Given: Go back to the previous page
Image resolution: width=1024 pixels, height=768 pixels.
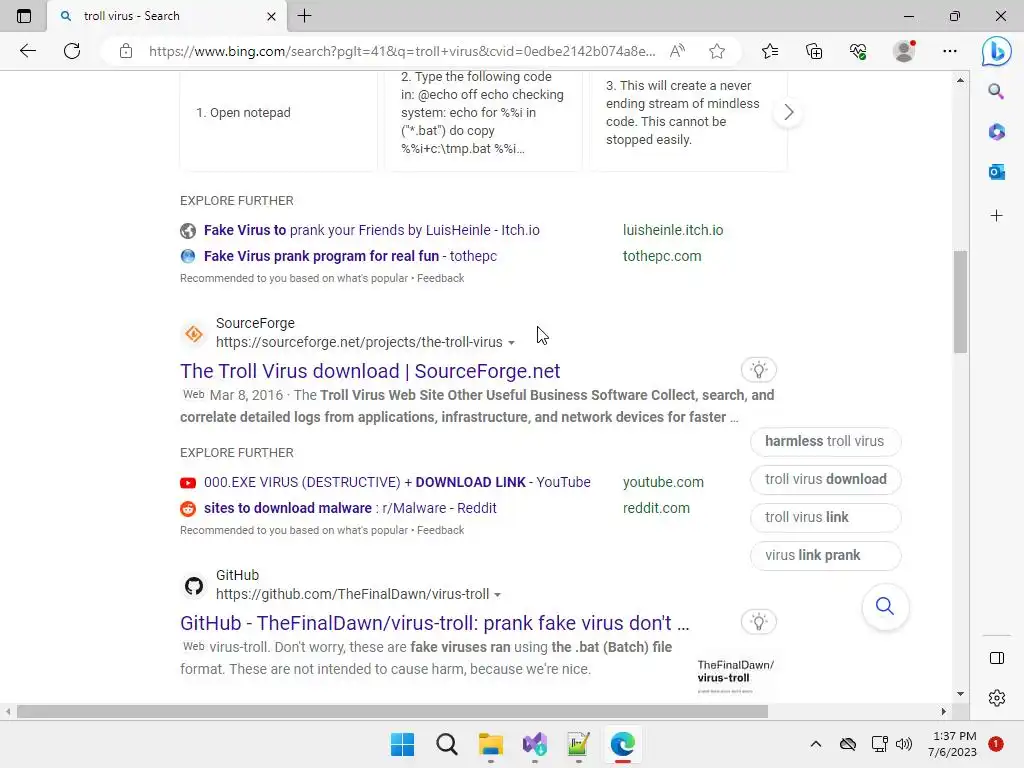Looking at the screenshot, I should 27,51.
